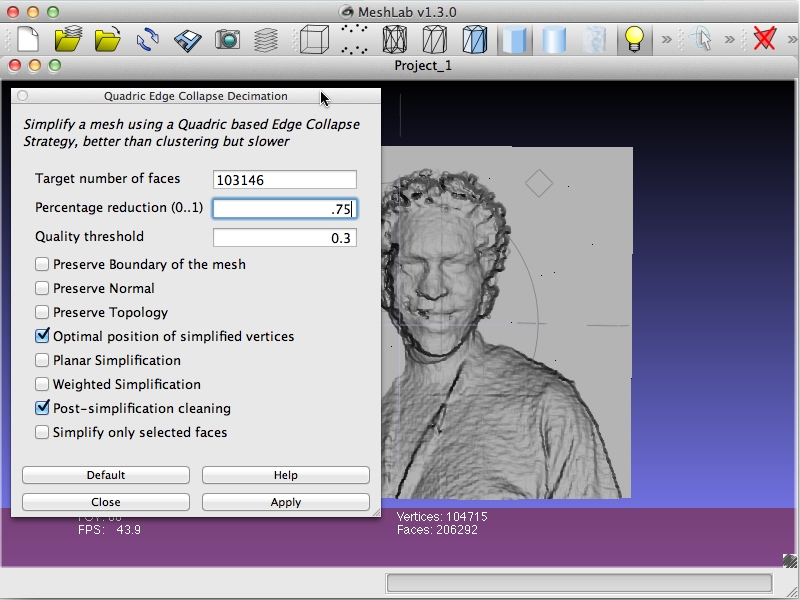Toggle the light bulb lighting icon
This screenshot has width=800, height=600.
point(634,39)
